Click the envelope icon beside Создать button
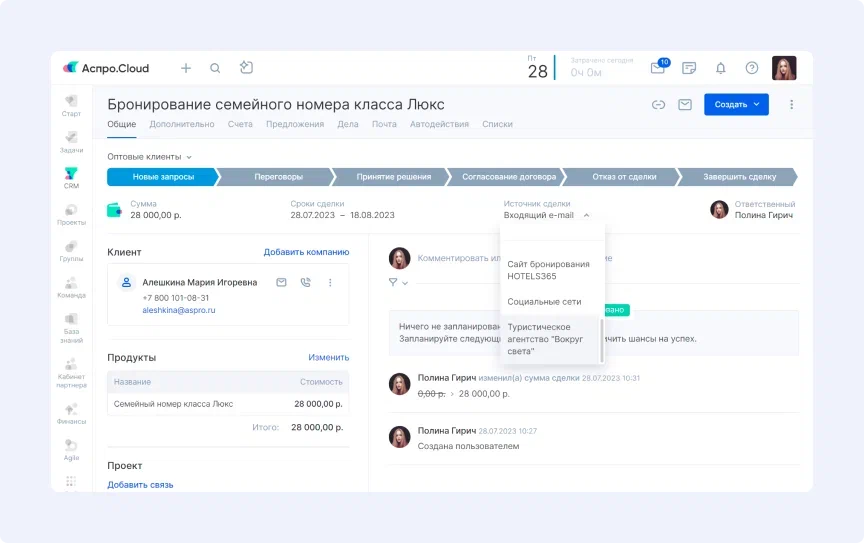864x543 pixels. tap(685, 105)
